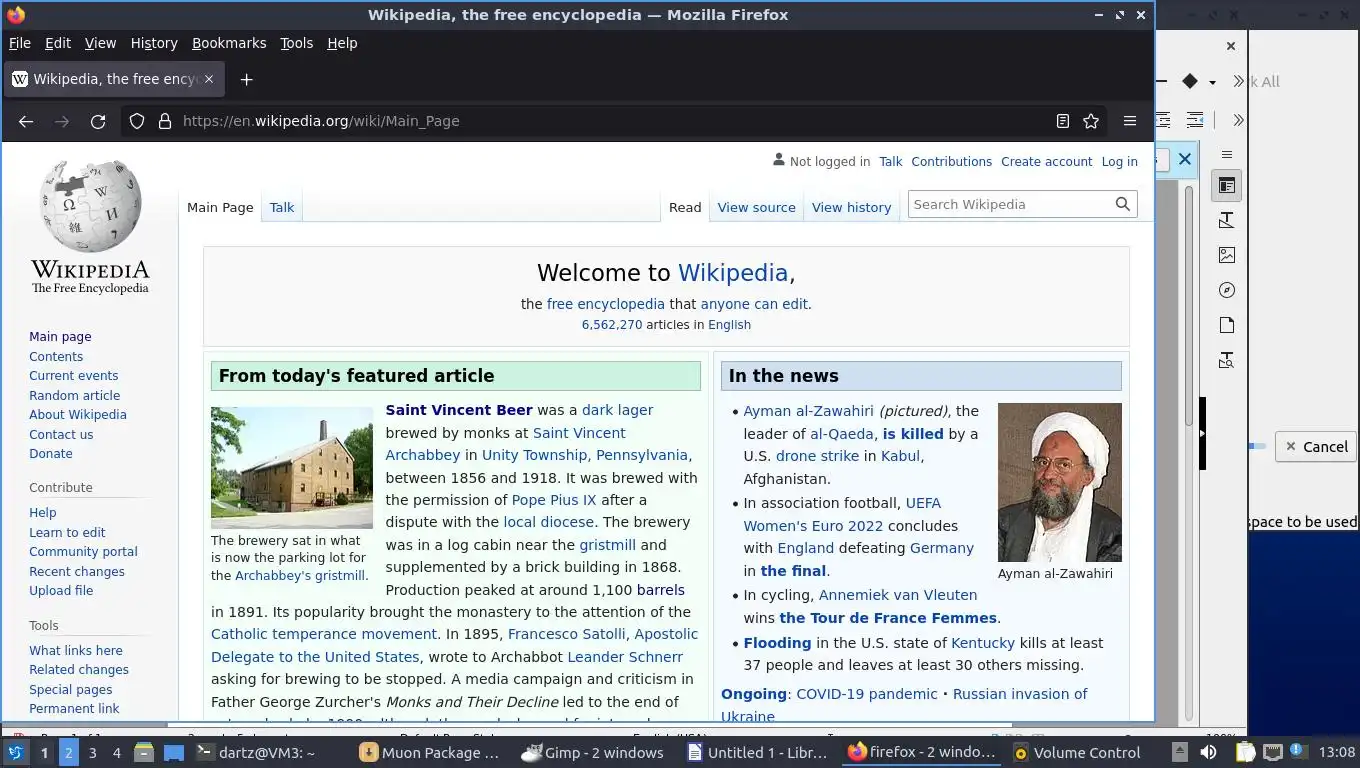
Task: Open Current events in sidebar
Action: point(73,375)
